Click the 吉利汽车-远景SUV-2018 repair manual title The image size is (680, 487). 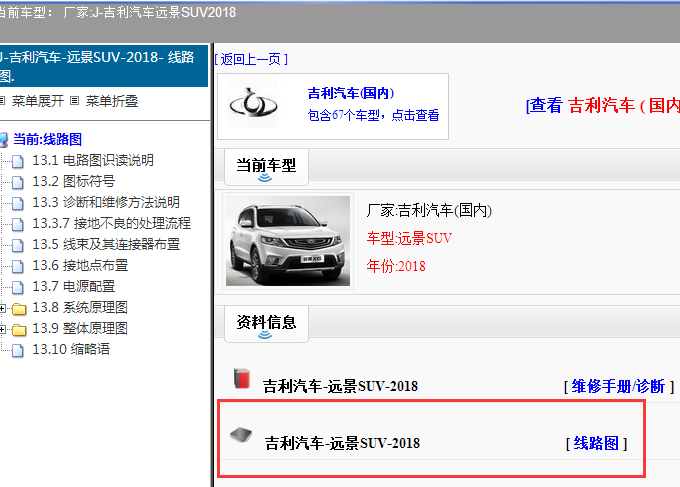coord(340,386)
